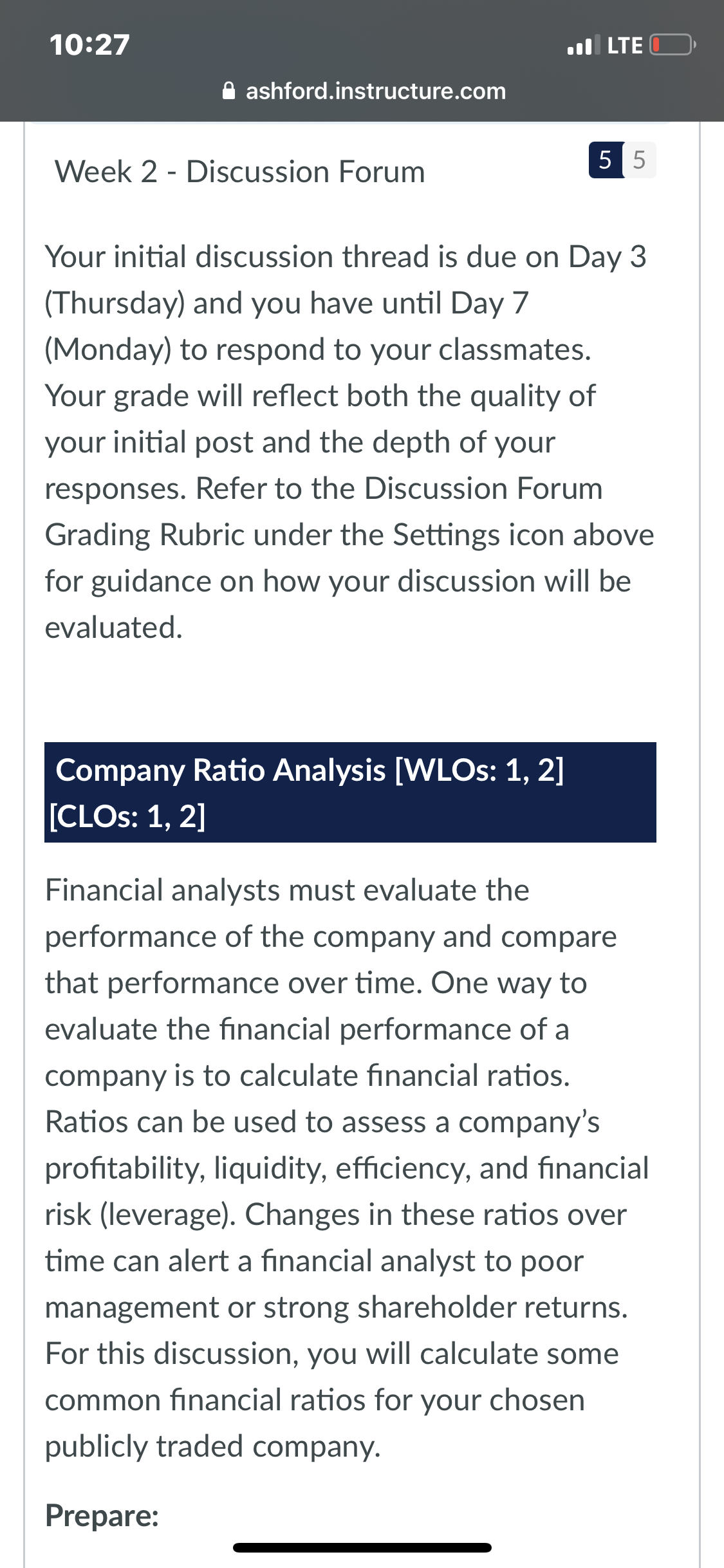Tap the home indicator bar at bottom
The width and height of the screenshot is (724, 1568).
click(x=362, y=1547)
